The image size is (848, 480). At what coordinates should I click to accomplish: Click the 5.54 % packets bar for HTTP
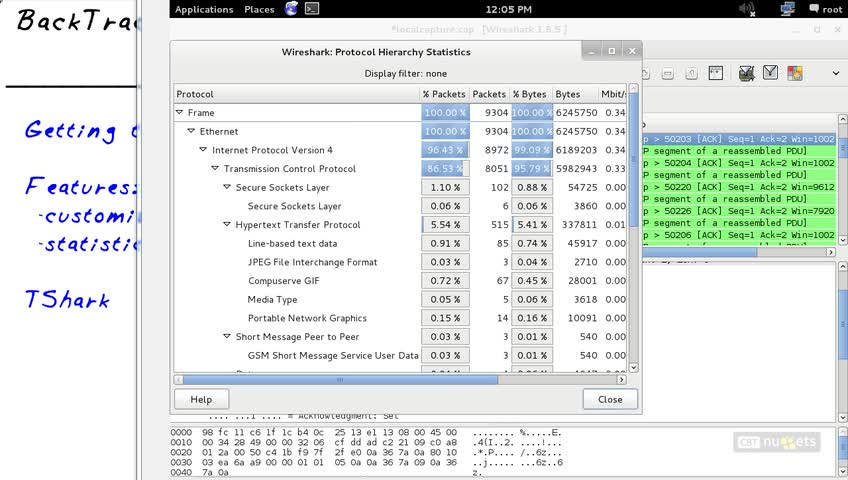[445, 224]
